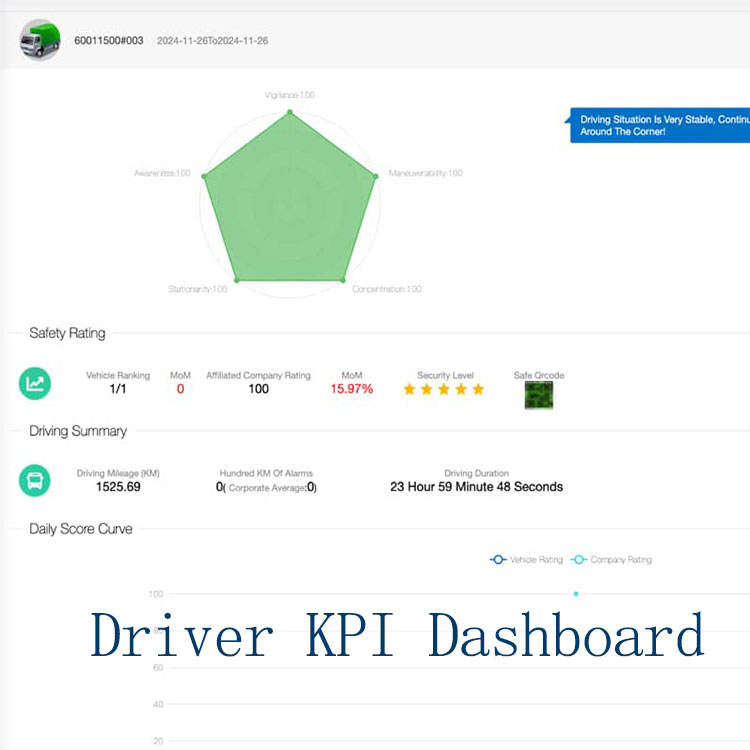
Task: Toggle the Company Rating legend item
Action: [x=611, y=559]
